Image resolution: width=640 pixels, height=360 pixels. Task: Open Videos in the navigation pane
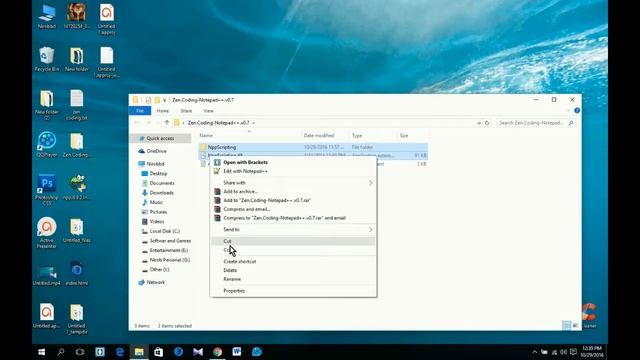[x=157, y=222]
